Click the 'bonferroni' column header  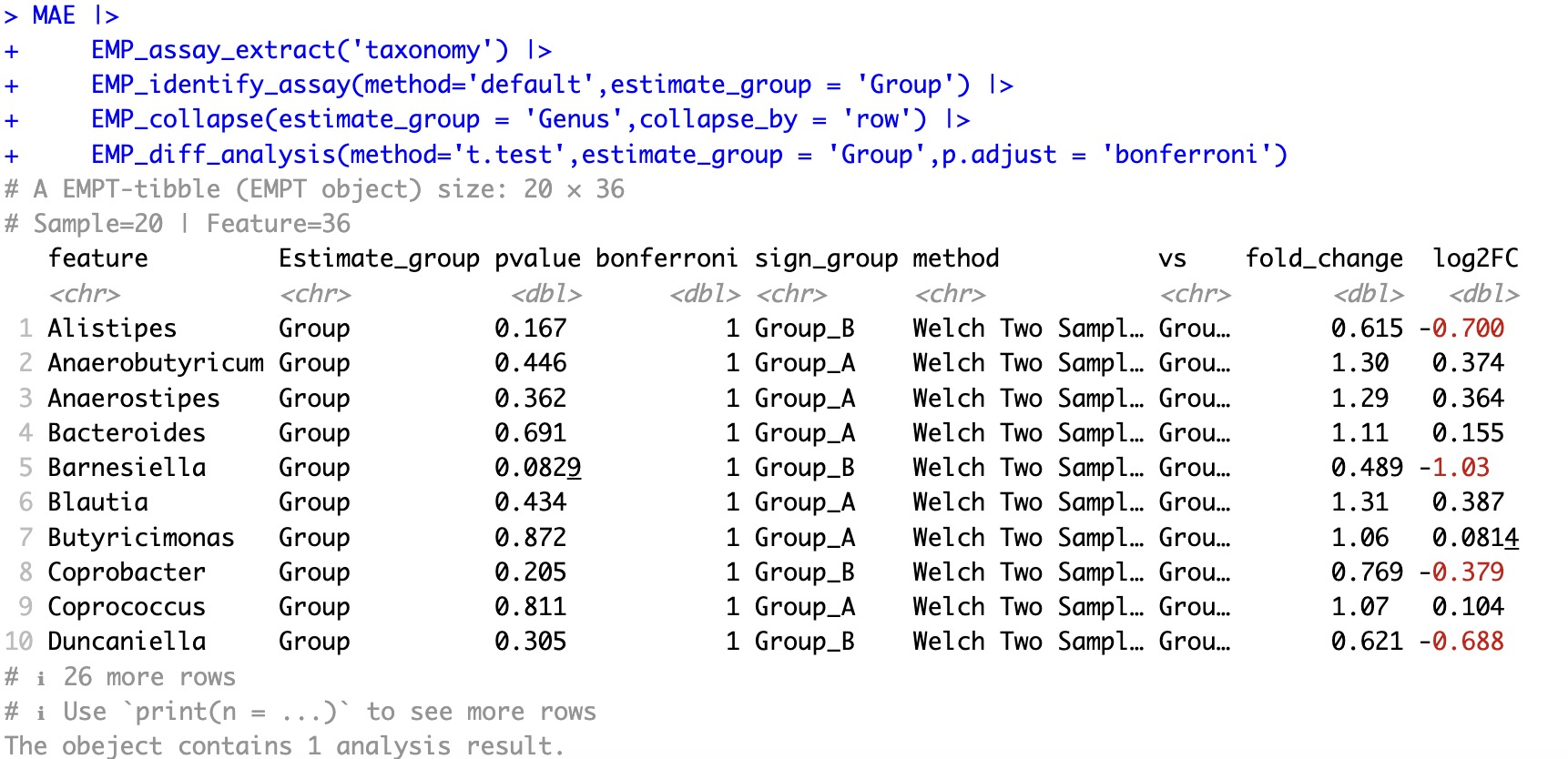click(x=667, y=258)
